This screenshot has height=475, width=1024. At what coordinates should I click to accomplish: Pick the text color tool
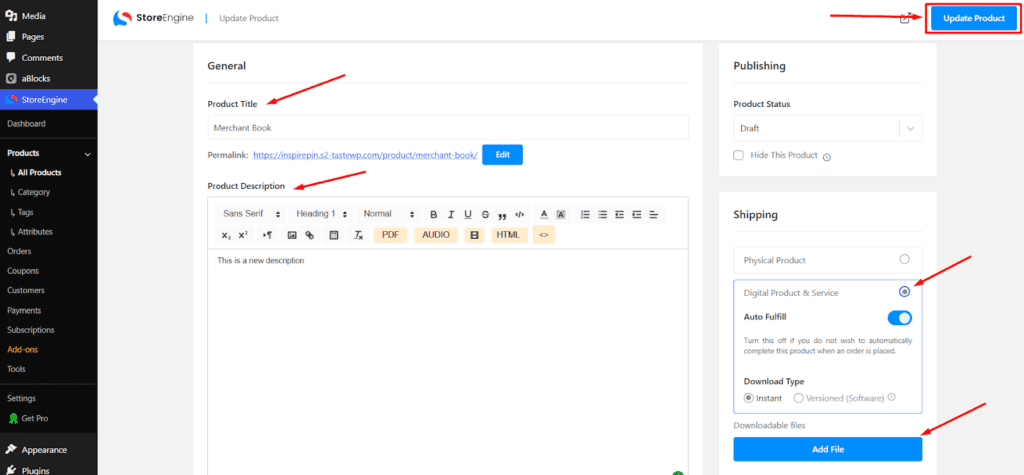click(x=544, y=214)
